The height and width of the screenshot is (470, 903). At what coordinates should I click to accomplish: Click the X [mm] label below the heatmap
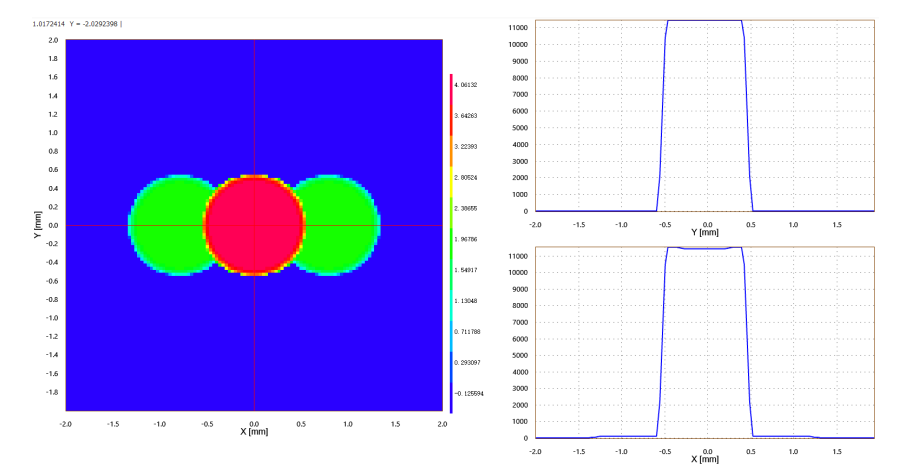pyautogui.click(x=253, y=431)
